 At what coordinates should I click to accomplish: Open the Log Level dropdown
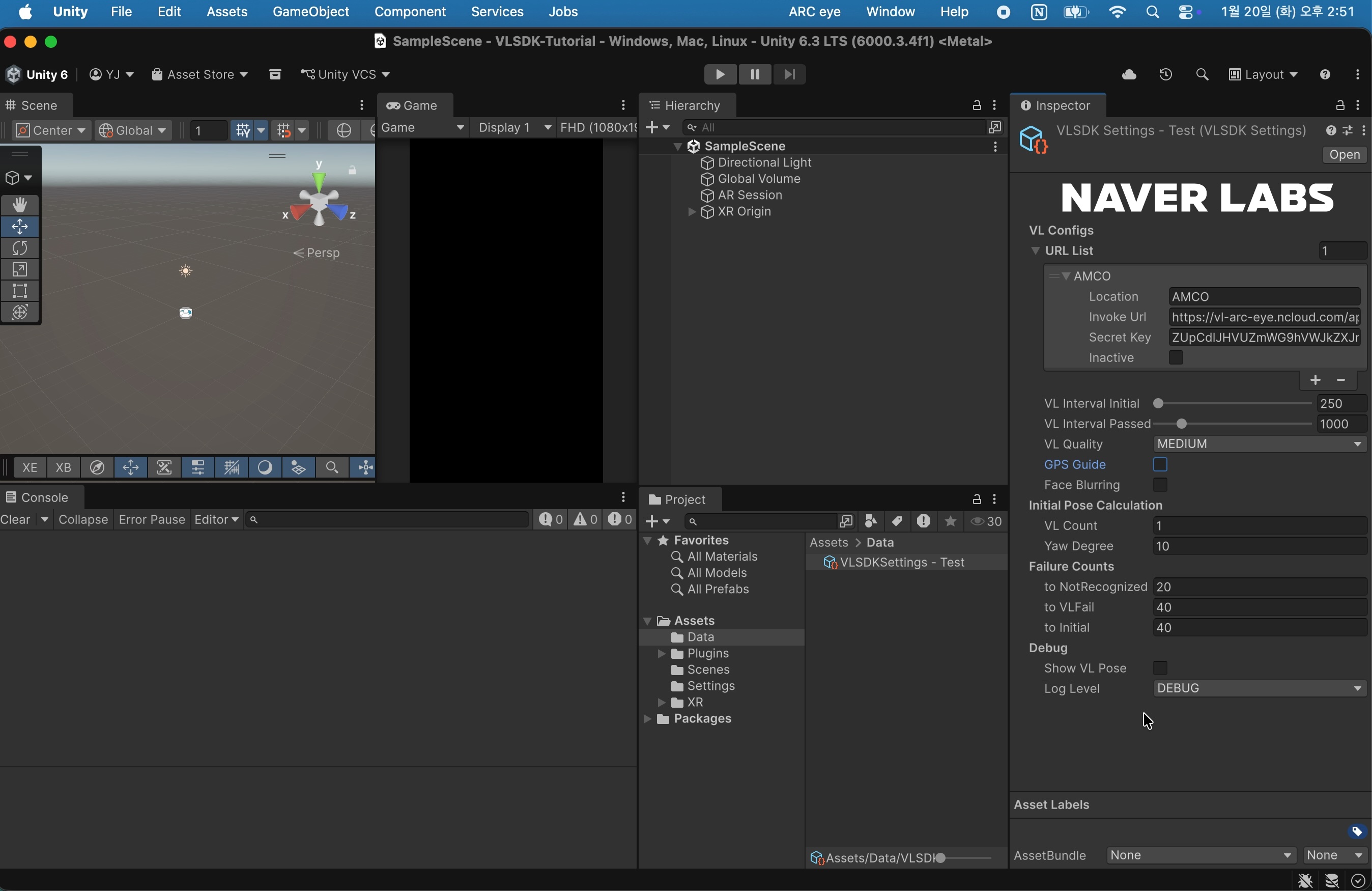click(x=1259, y=688)
